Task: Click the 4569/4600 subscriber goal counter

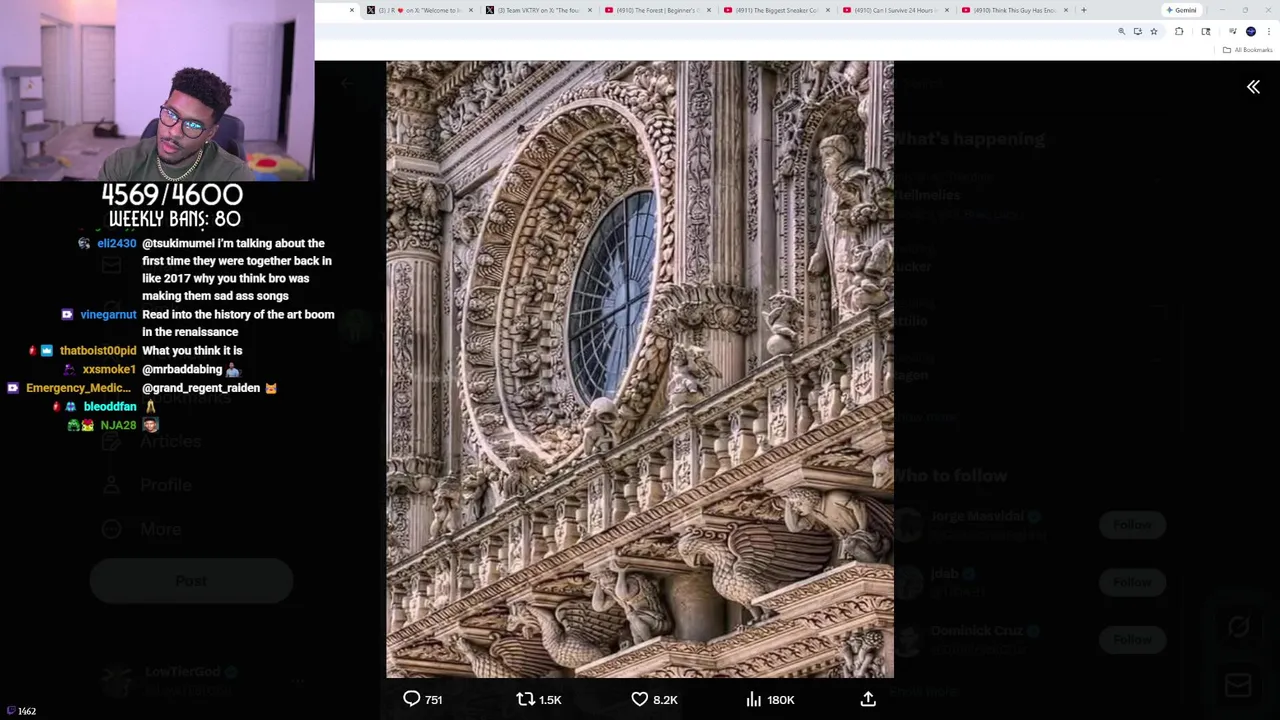Action: 172,194
